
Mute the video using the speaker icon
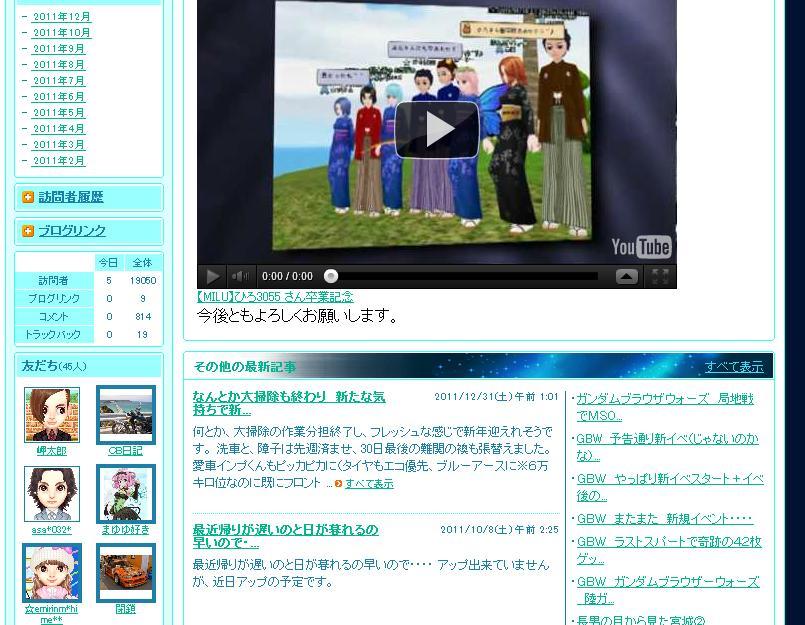[240, 276]
